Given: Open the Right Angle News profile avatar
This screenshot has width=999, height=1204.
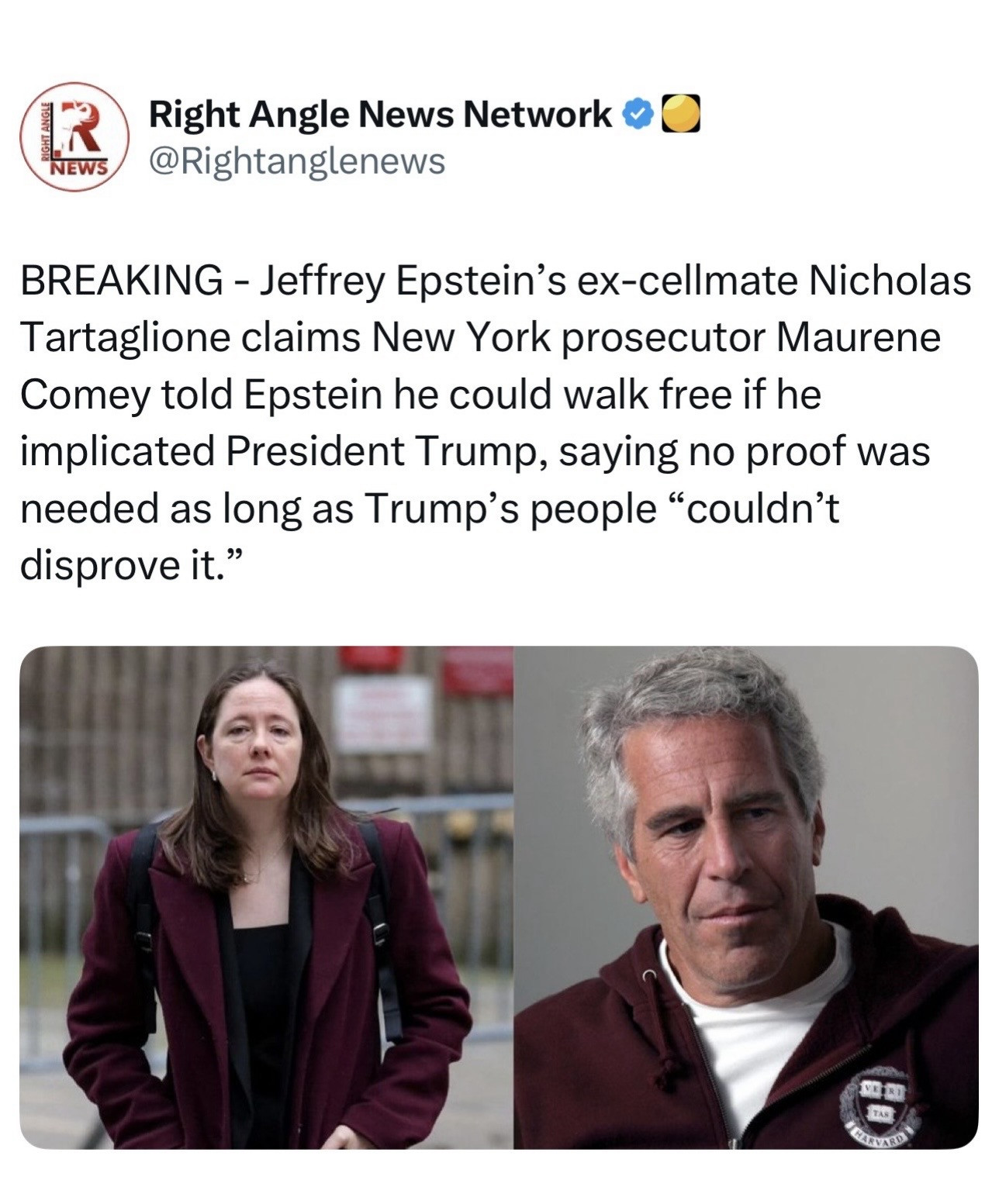Looking at the screenshot, I should [x=75, y=136].
